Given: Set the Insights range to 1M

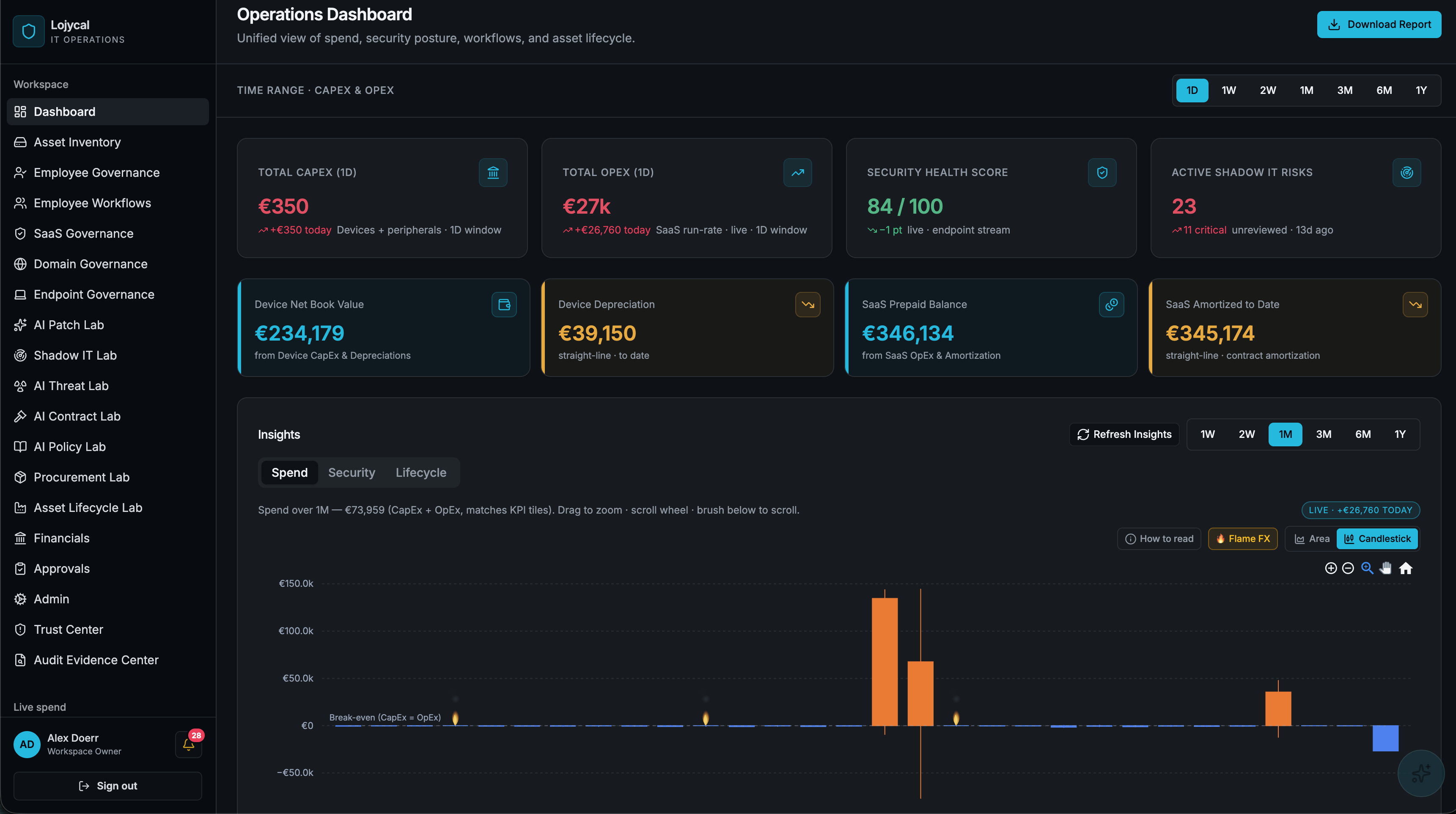Looking at the screenshot, I should [1285, 434].
